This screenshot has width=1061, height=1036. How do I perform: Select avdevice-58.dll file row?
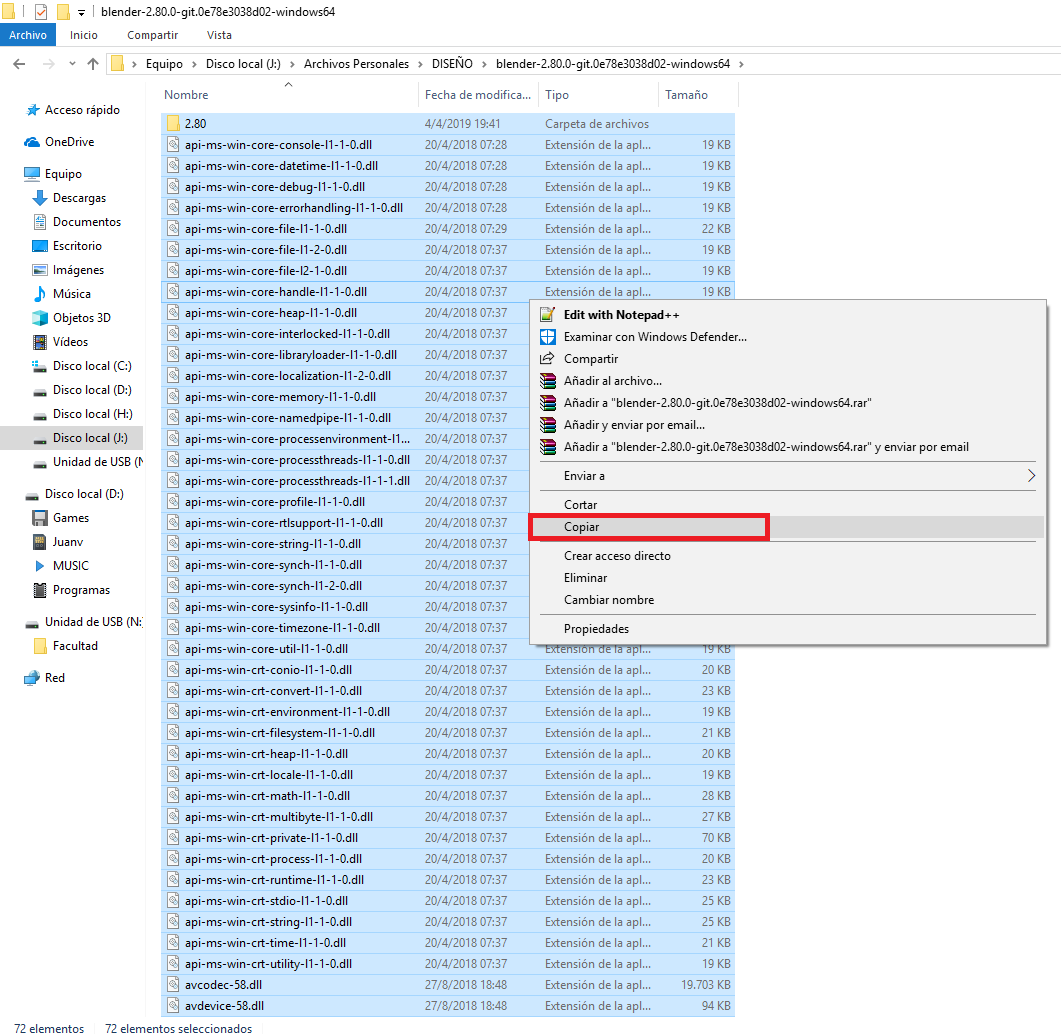tap(448, 1006)
